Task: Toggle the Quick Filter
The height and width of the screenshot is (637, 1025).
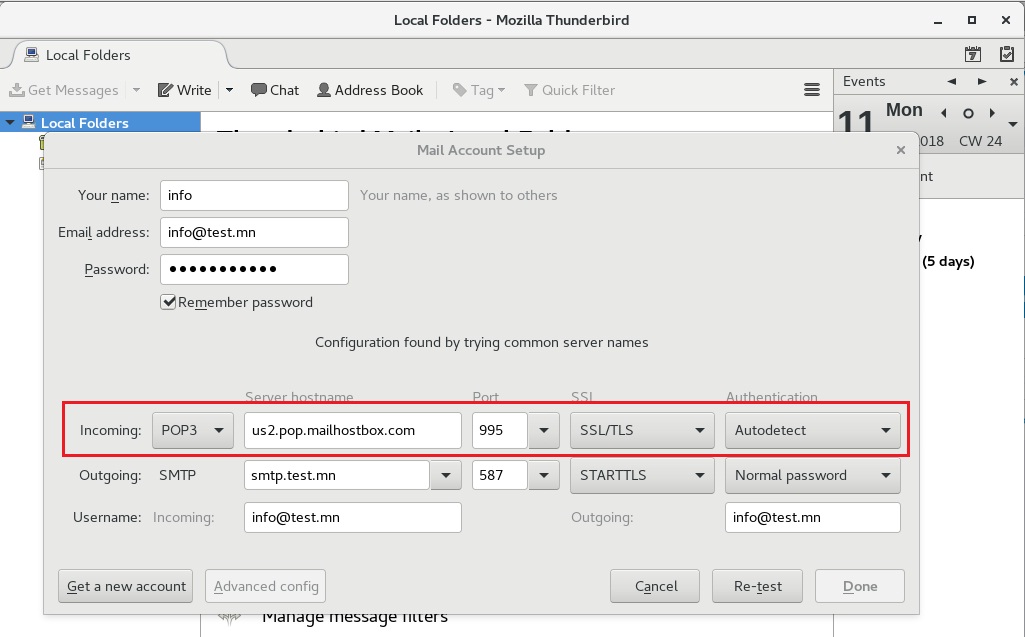Action: point(569,90)
